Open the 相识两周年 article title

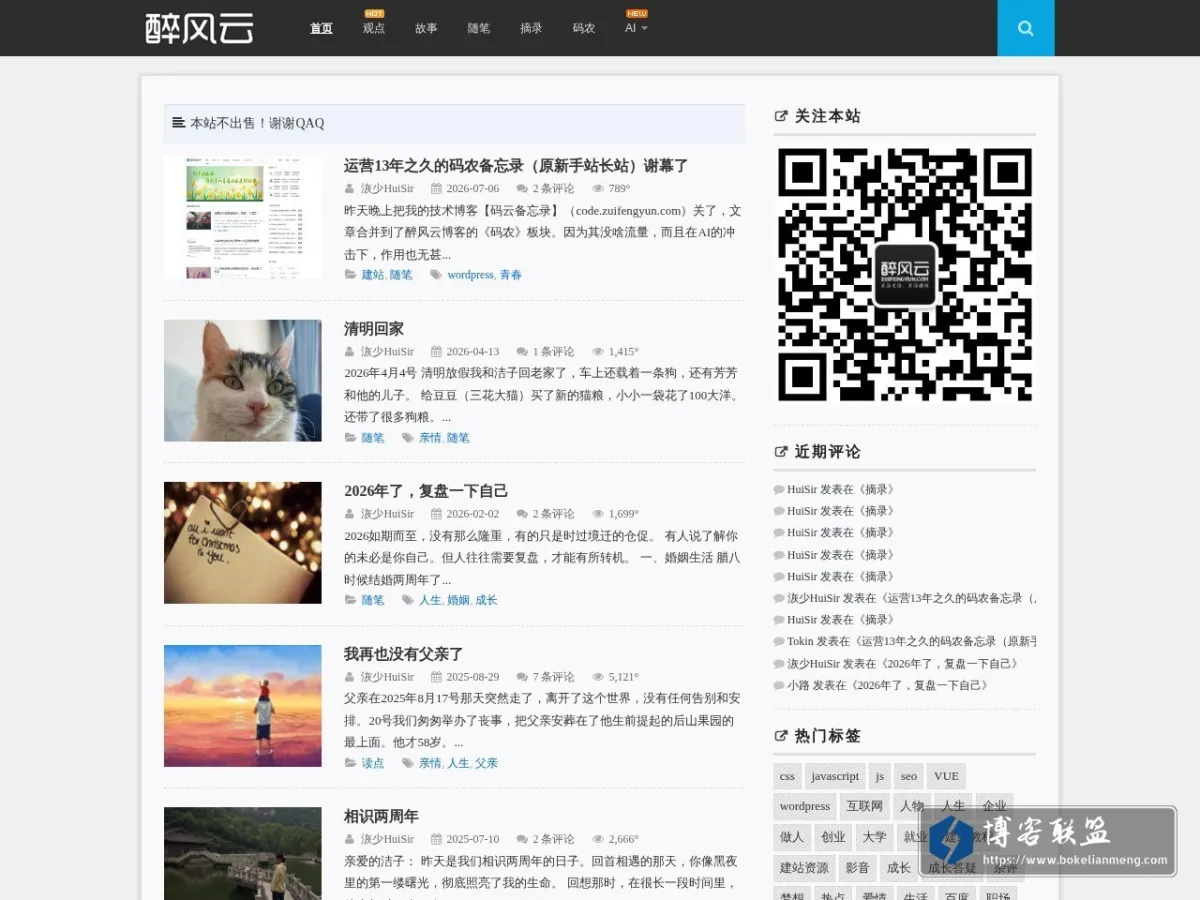(x=381, y=816)
